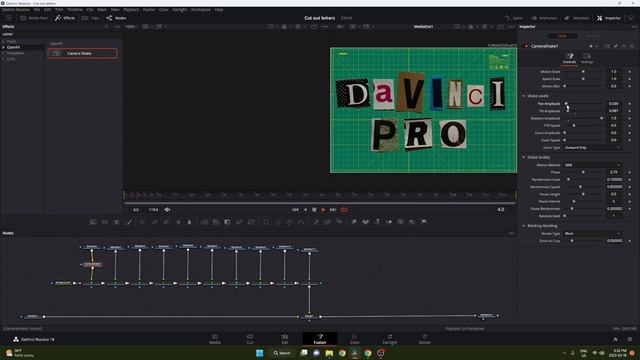The height and width of the screenshot is (360, 640).
Task: Open Nodes panel options menu
Action: pyautogui.click(x=511, y=233)
